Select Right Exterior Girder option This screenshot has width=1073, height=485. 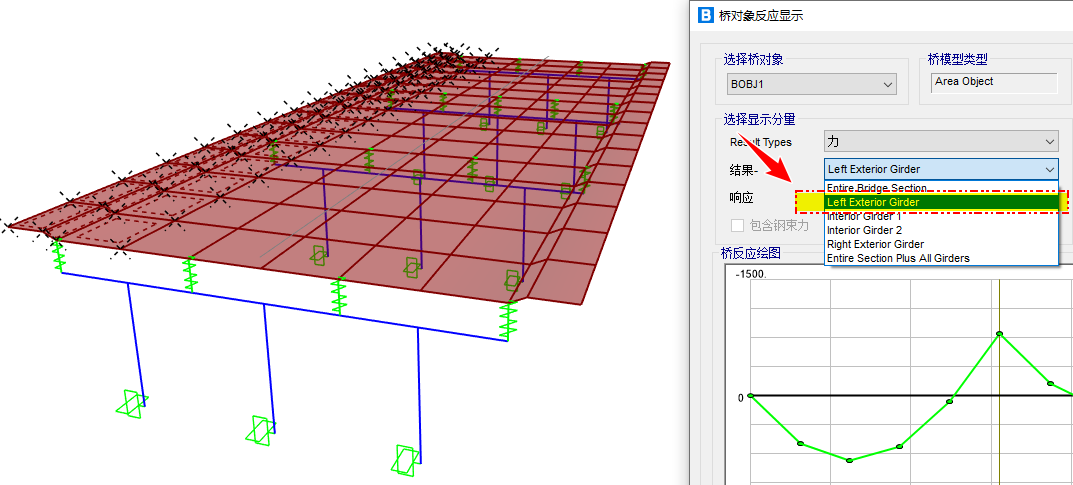tap(875, 244)
